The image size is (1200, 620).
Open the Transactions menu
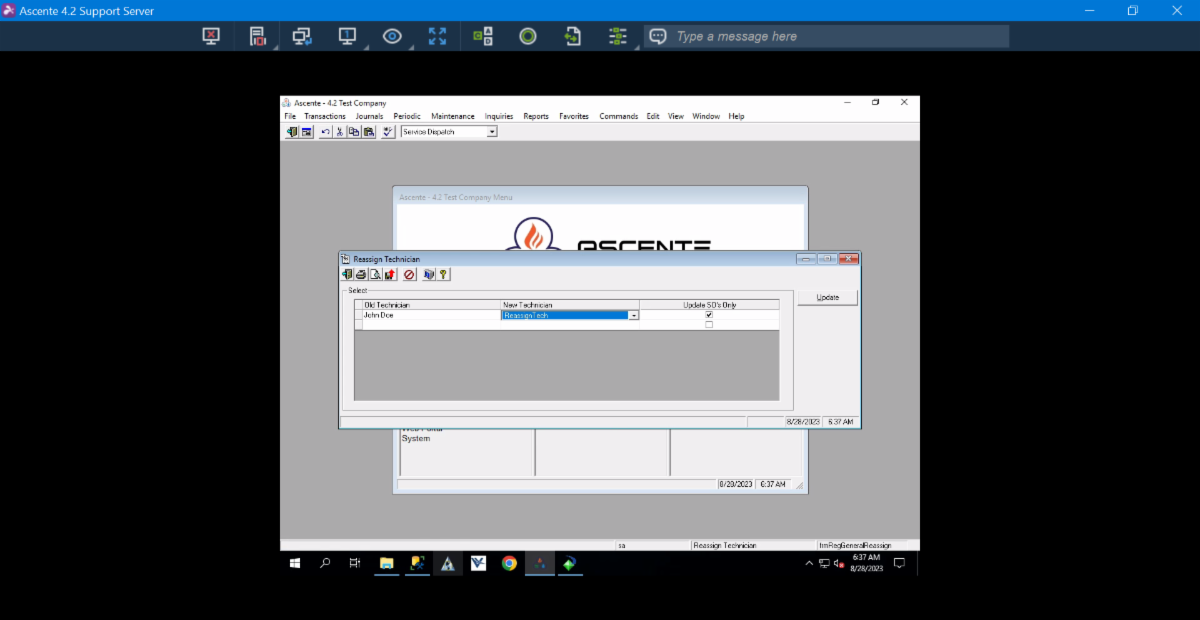[325, 116]
